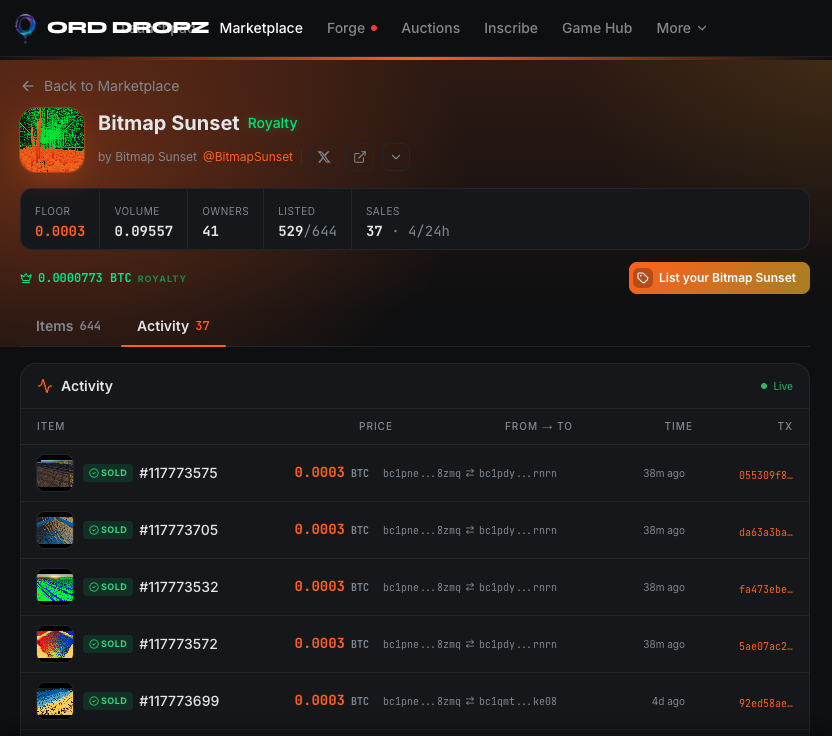
Task: Open the Inscribe nav item
Action: coord(510,28)
